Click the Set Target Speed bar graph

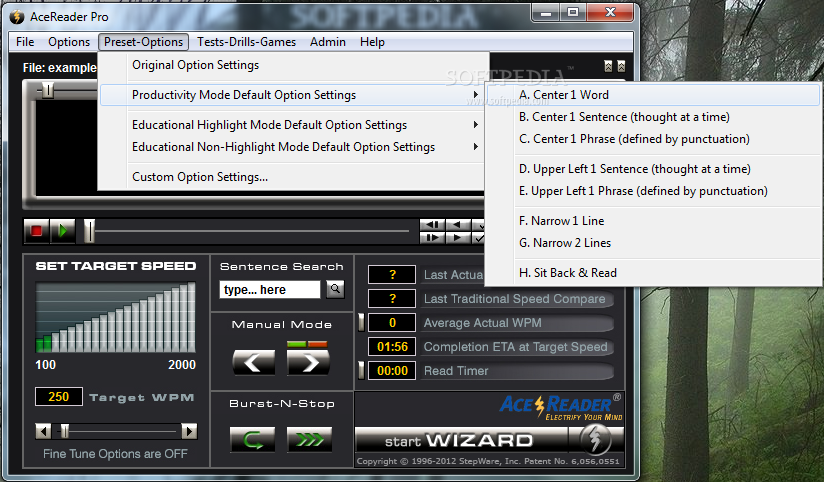point(116,317)
